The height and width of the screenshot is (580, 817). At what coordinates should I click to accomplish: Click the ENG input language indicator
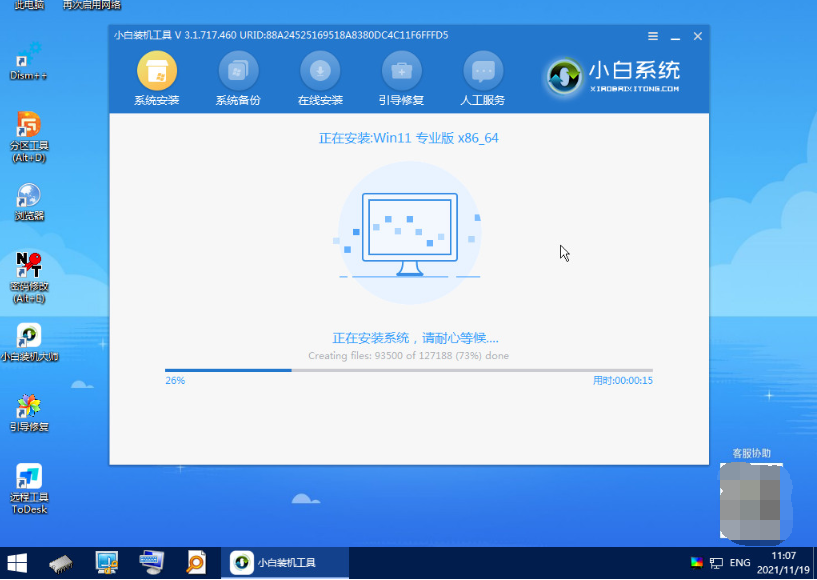[x=740, y=563]
